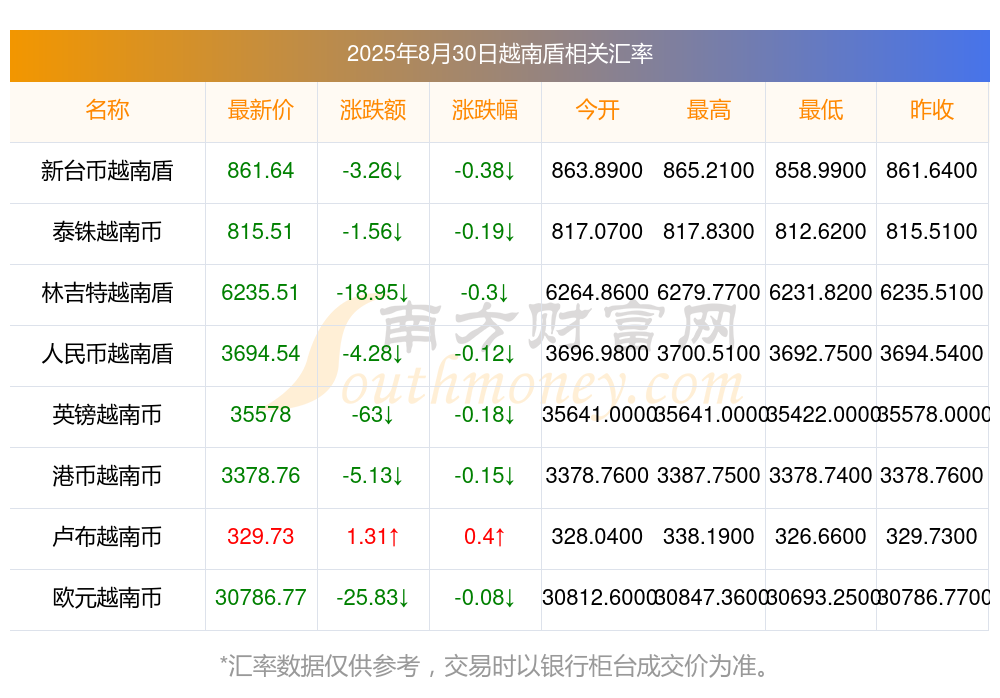
Task: Click high value 865.2100
Action: pyautogui.click(x=709, y=170)
